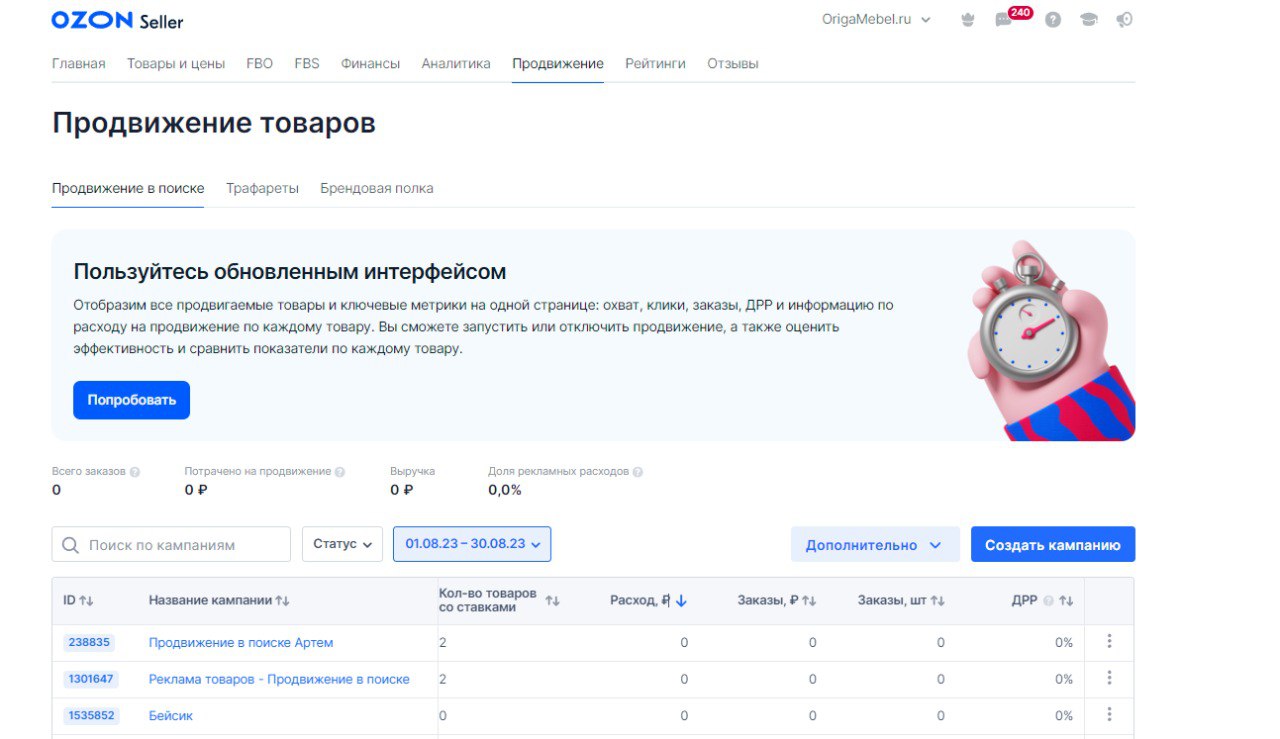Viewport: 1280px width, 739px height.
Task: Open the megaphone announcements icon
Action: [x=1125, y=19]
